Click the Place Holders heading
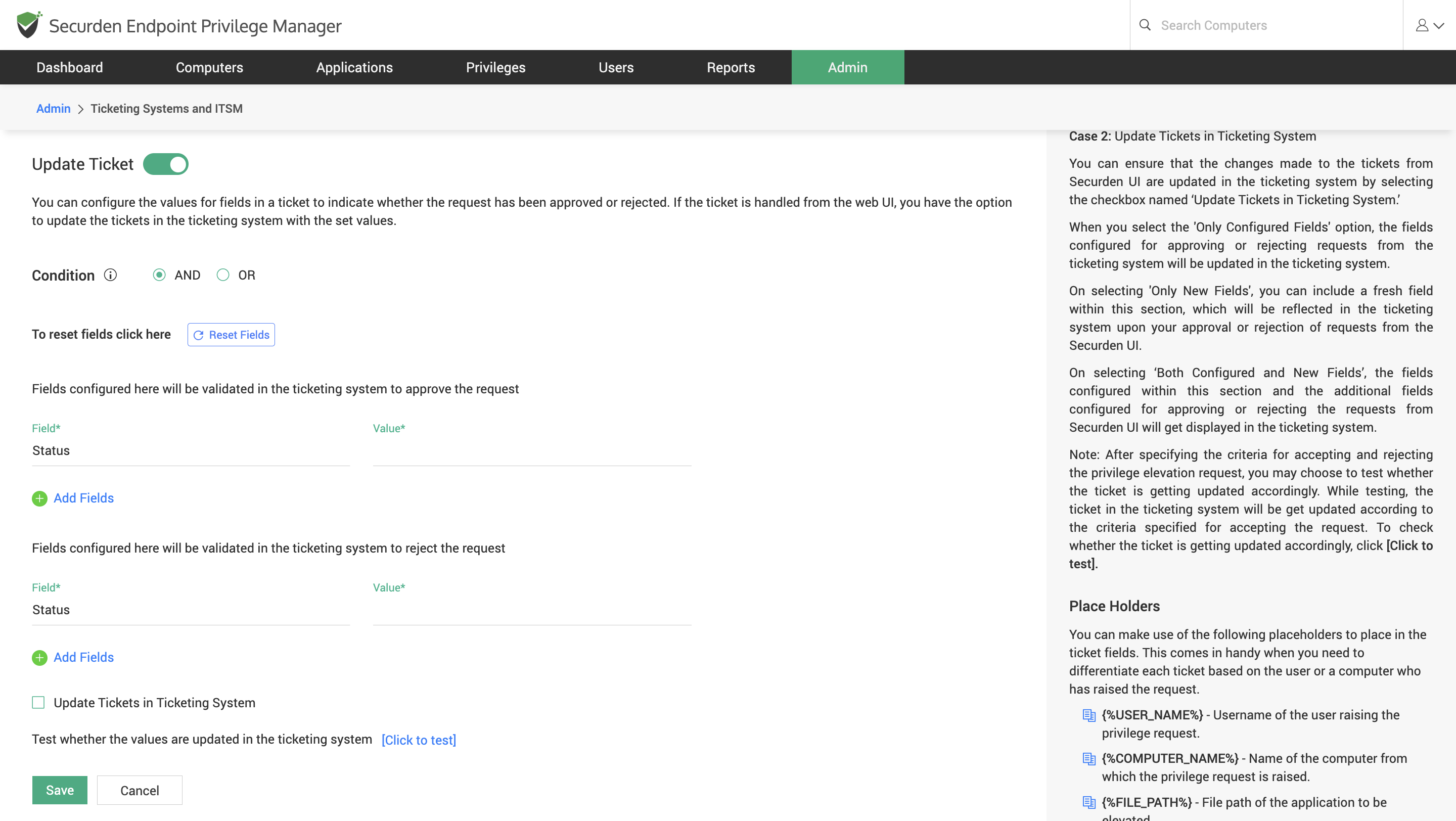Viewport: 1456px width, 821px height. point(1114,606)
